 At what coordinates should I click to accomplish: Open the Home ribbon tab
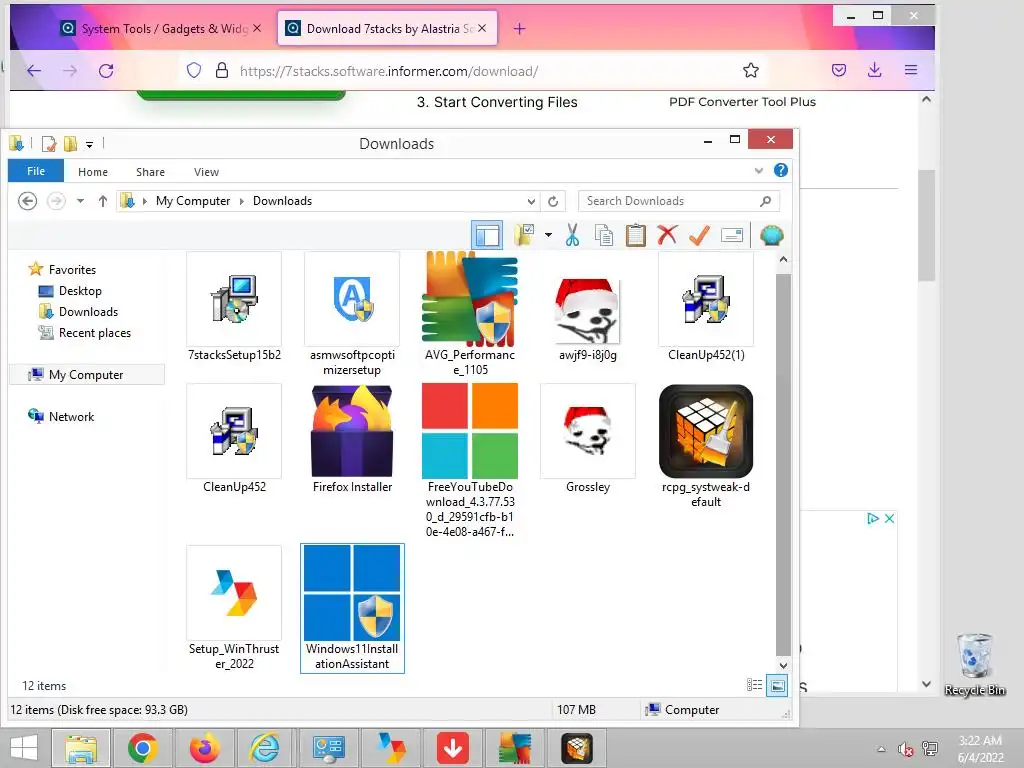[x=93, y=172]
